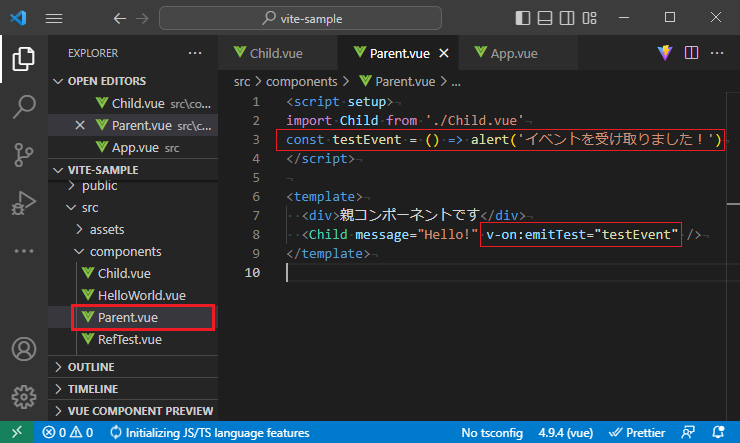740x443 pixels.
Task: Click src in the breadcrumb
Action: click(242, 82)
